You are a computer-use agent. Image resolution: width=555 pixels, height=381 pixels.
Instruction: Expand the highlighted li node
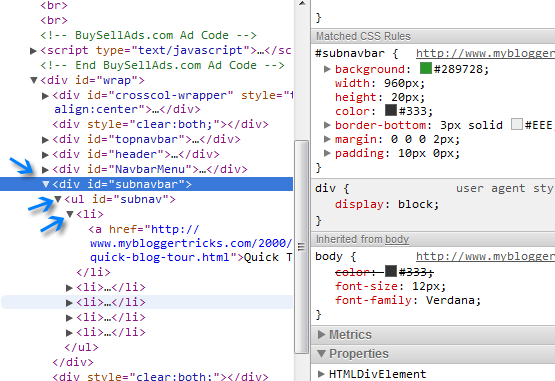tap(69, 303)
